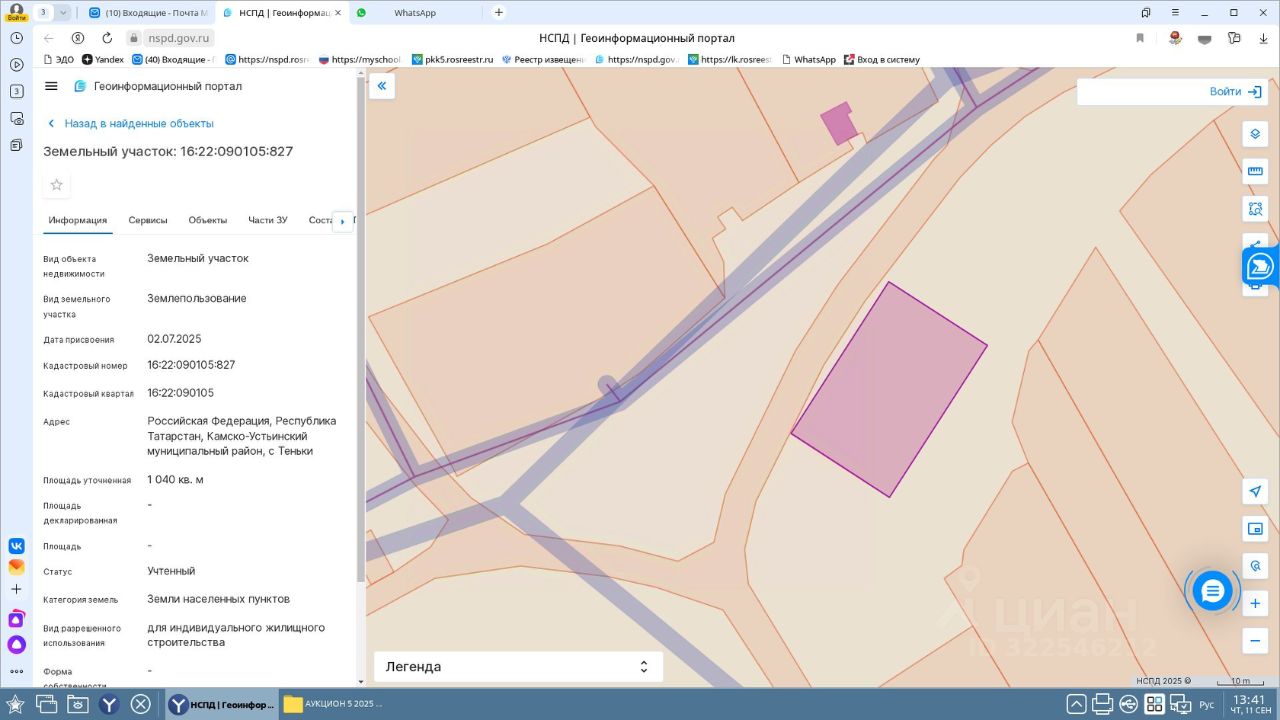
Task: Switch to the Входящие - Почта browser tab
Action: click(148, 12)
